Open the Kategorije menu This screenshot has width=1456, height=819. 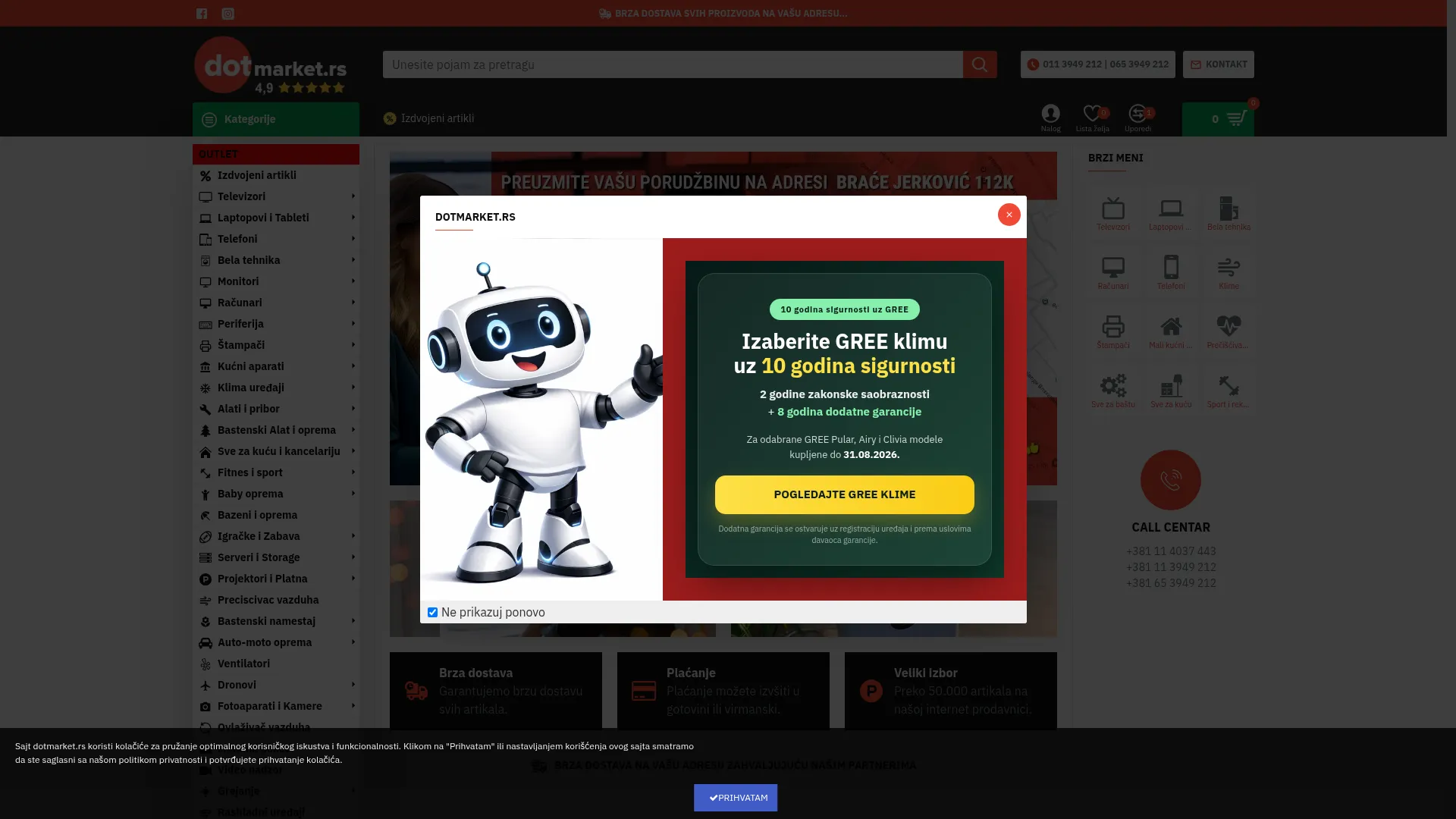(x=276, y=119)
